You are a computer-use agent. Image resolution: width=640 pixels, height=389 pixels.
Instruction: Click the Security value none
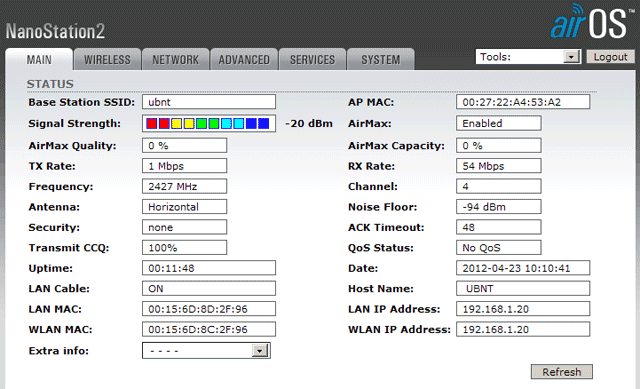tap(184, 227)
